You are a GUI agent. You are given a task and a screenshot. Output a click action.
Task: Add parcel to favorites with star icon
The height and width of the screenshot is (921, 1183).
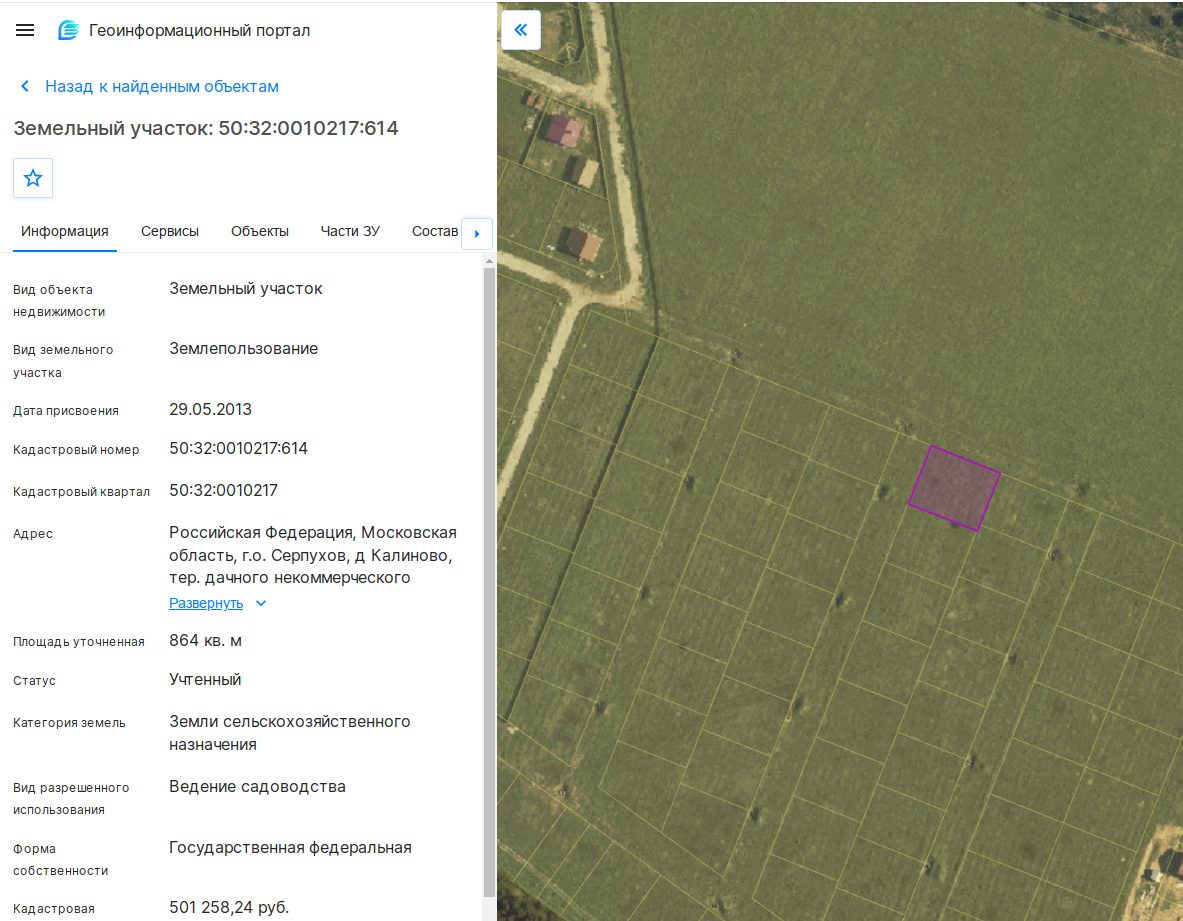(x=33, y=178)
